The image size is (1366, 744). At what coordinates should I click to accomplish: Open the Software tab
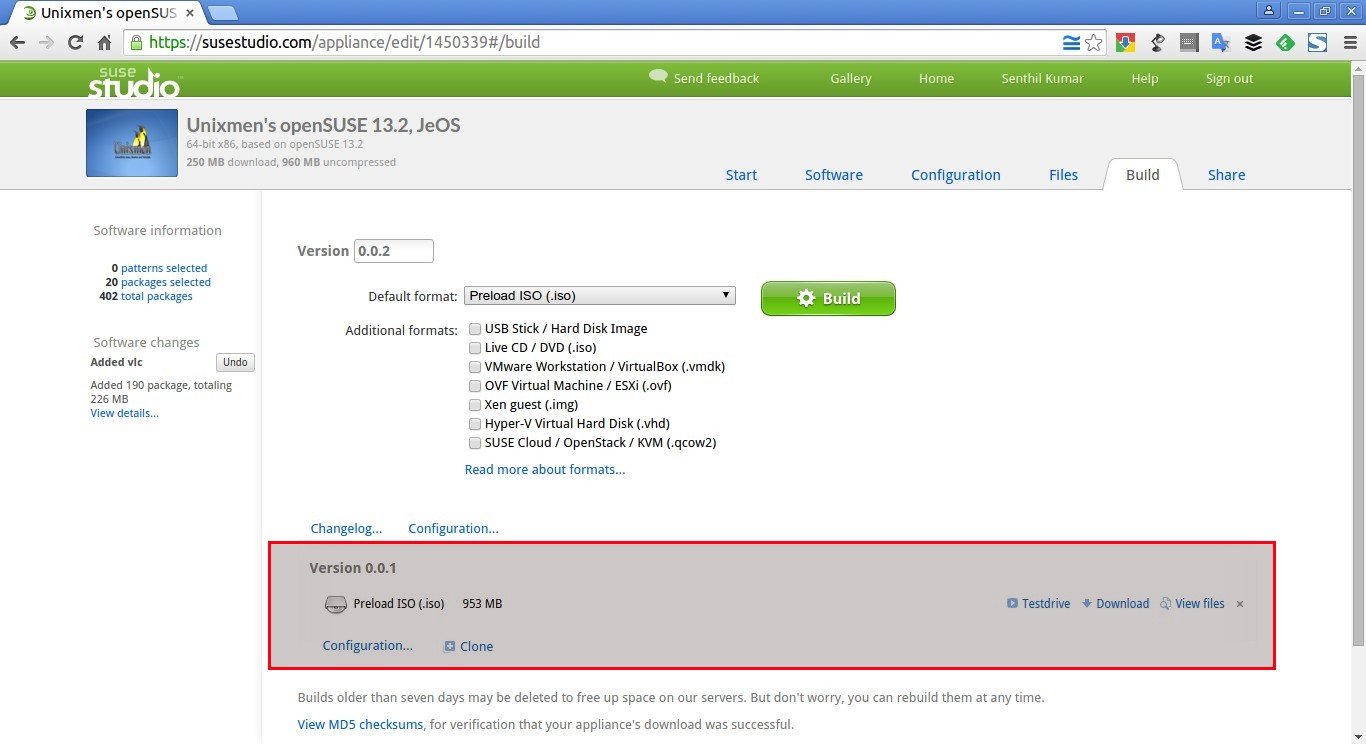pos(834,175)
